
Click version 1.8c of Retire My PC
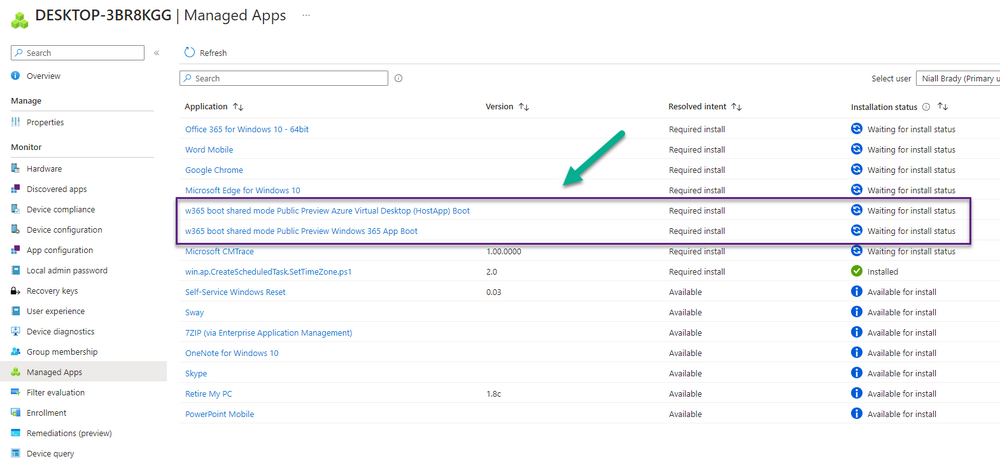[x=494, y=394]
